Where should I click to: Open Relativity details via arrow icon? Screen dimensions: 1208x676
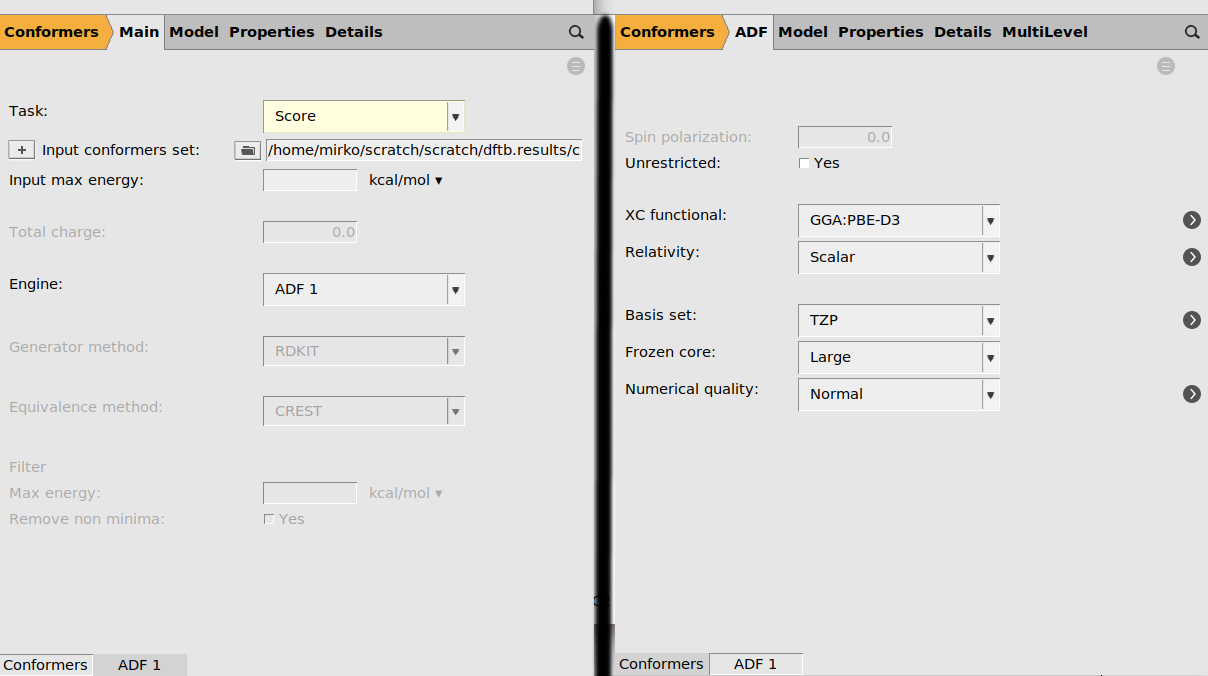point(1191,257)
